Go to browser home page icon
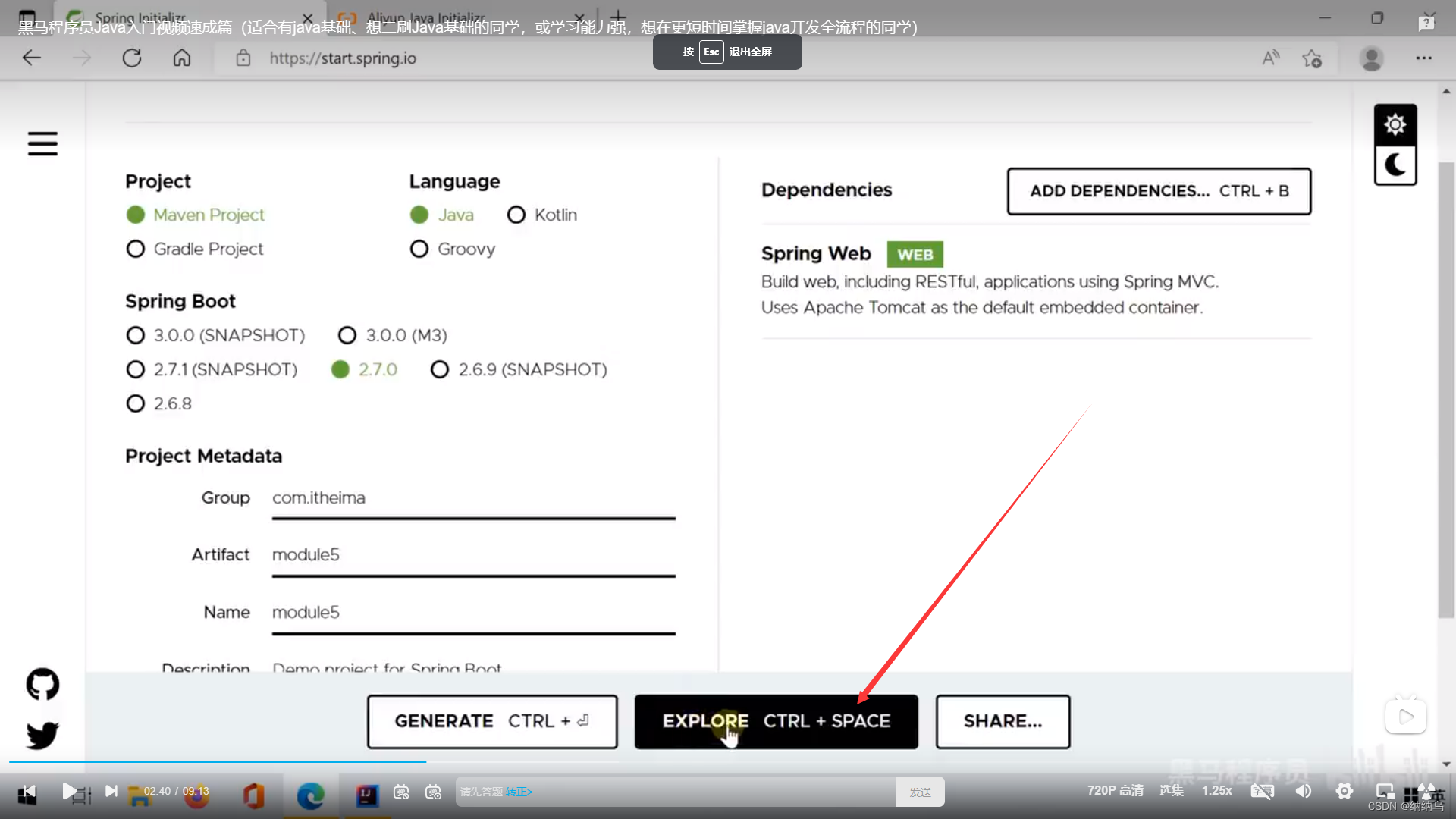 pyautogui.click(x=182, y=58)
